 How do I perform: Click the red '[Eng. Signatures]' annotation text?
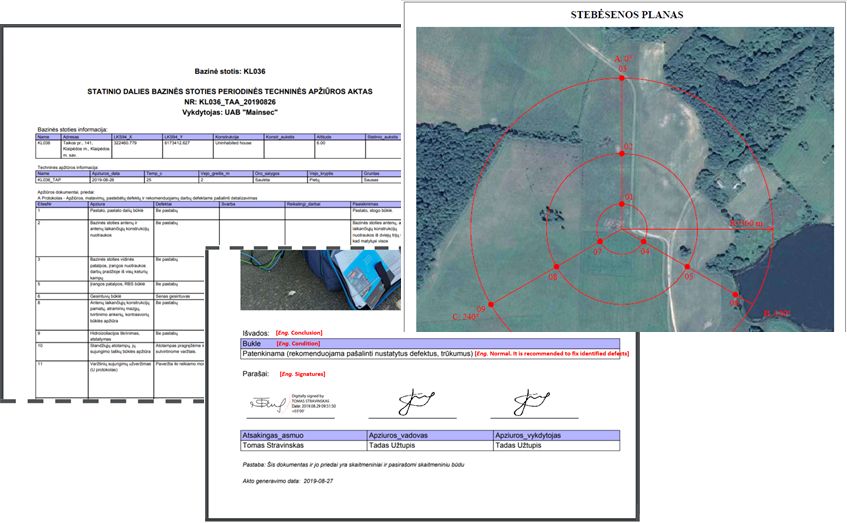point(302,374)
